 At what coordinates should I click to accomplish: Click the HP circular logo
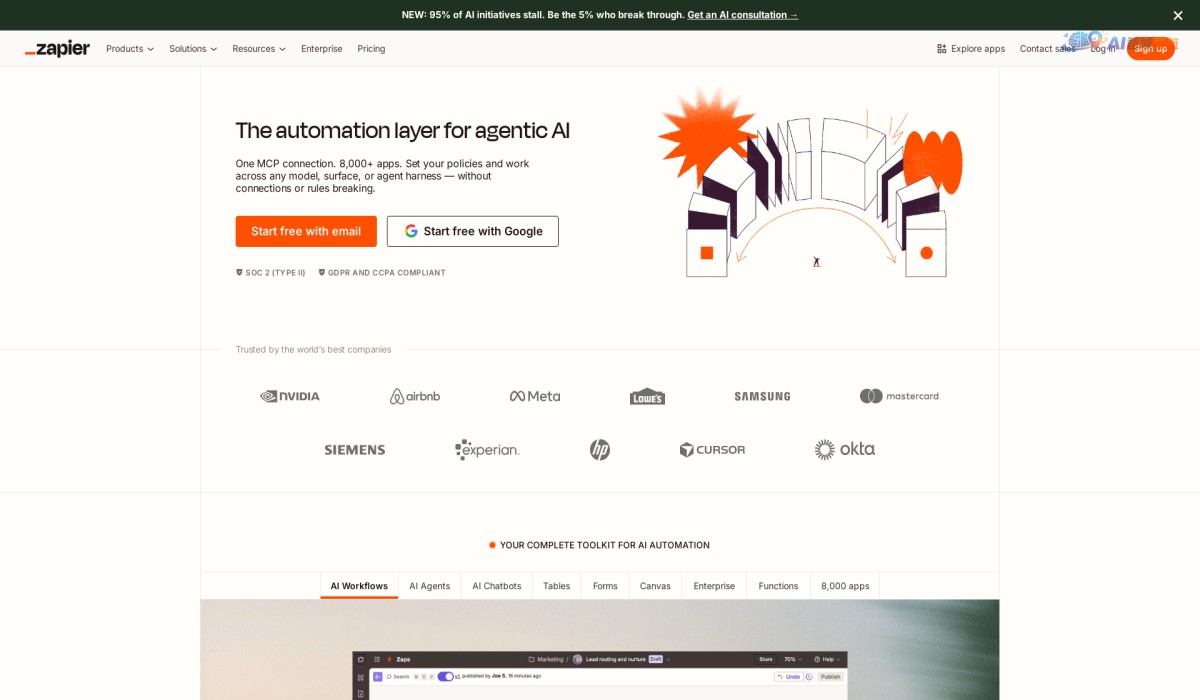click(600, 450)
